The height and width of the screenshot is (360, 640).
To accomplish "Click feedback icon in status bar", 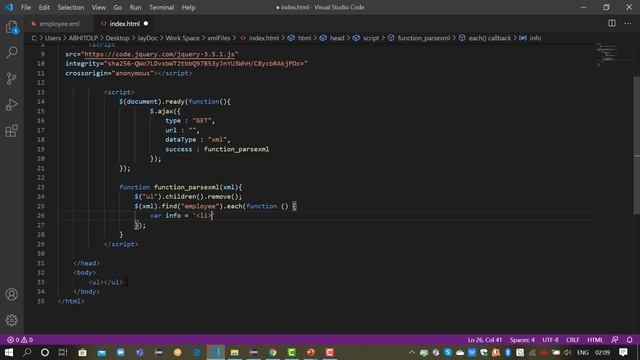I will pyautogui.click(x=615, y=340).
